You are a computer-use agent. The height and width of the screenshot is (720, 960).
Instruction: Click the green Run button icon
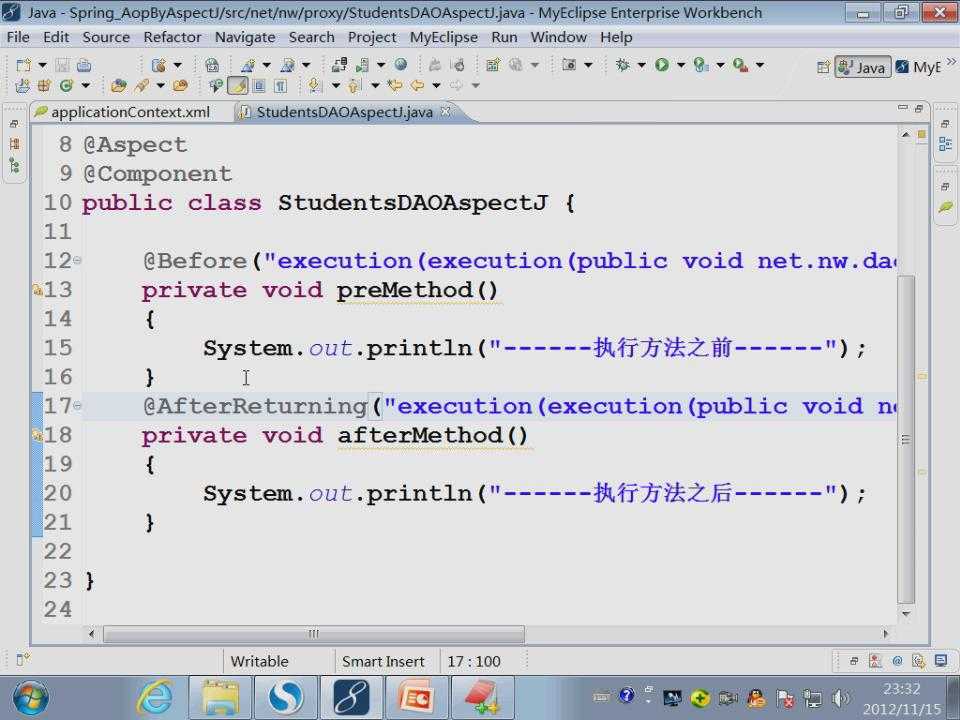tap(662, 64)
